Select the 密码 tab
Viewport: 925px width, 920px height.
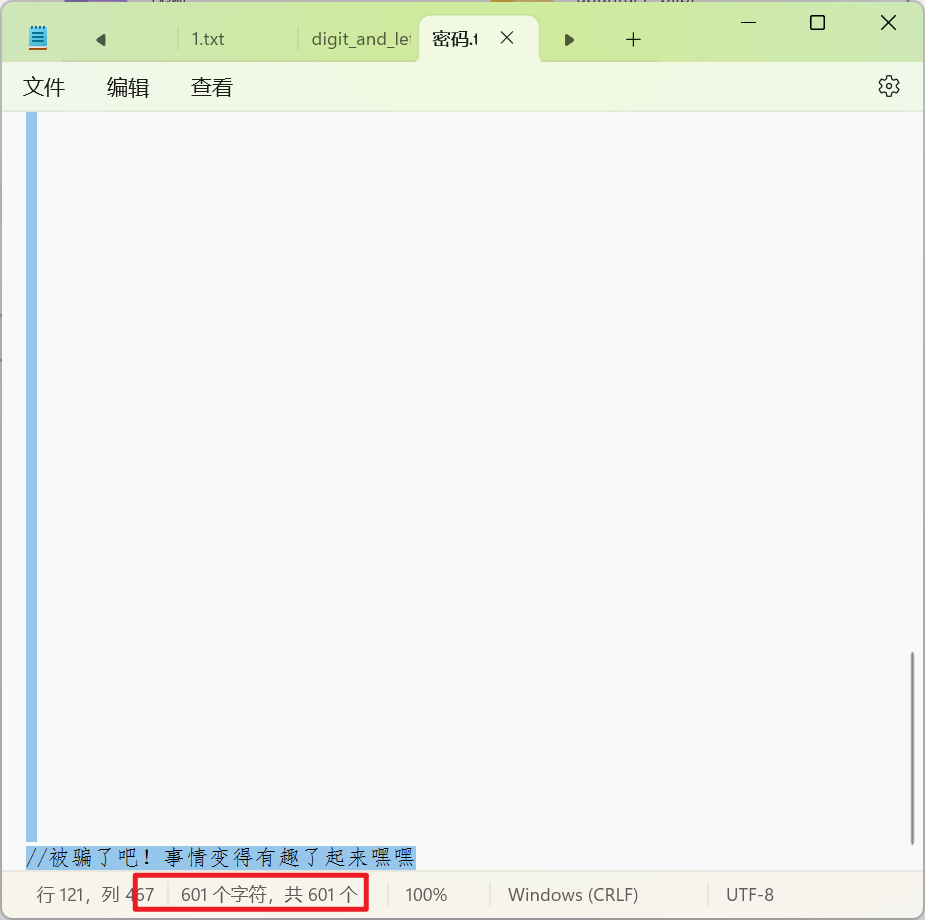[454, 39]
